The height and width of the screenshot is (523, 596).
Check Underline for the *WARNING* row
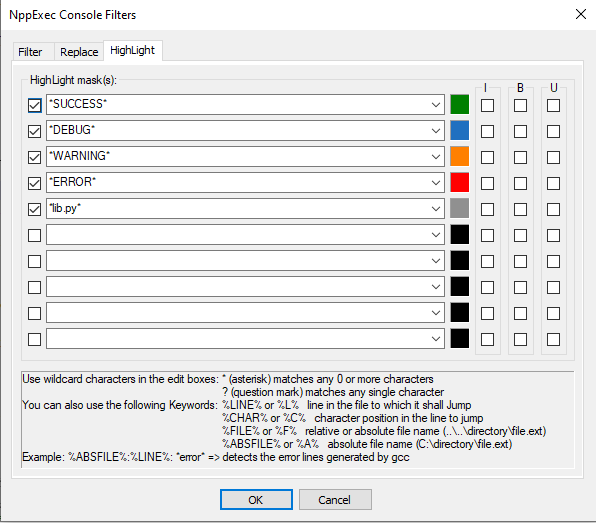click(x=553, y=157)
